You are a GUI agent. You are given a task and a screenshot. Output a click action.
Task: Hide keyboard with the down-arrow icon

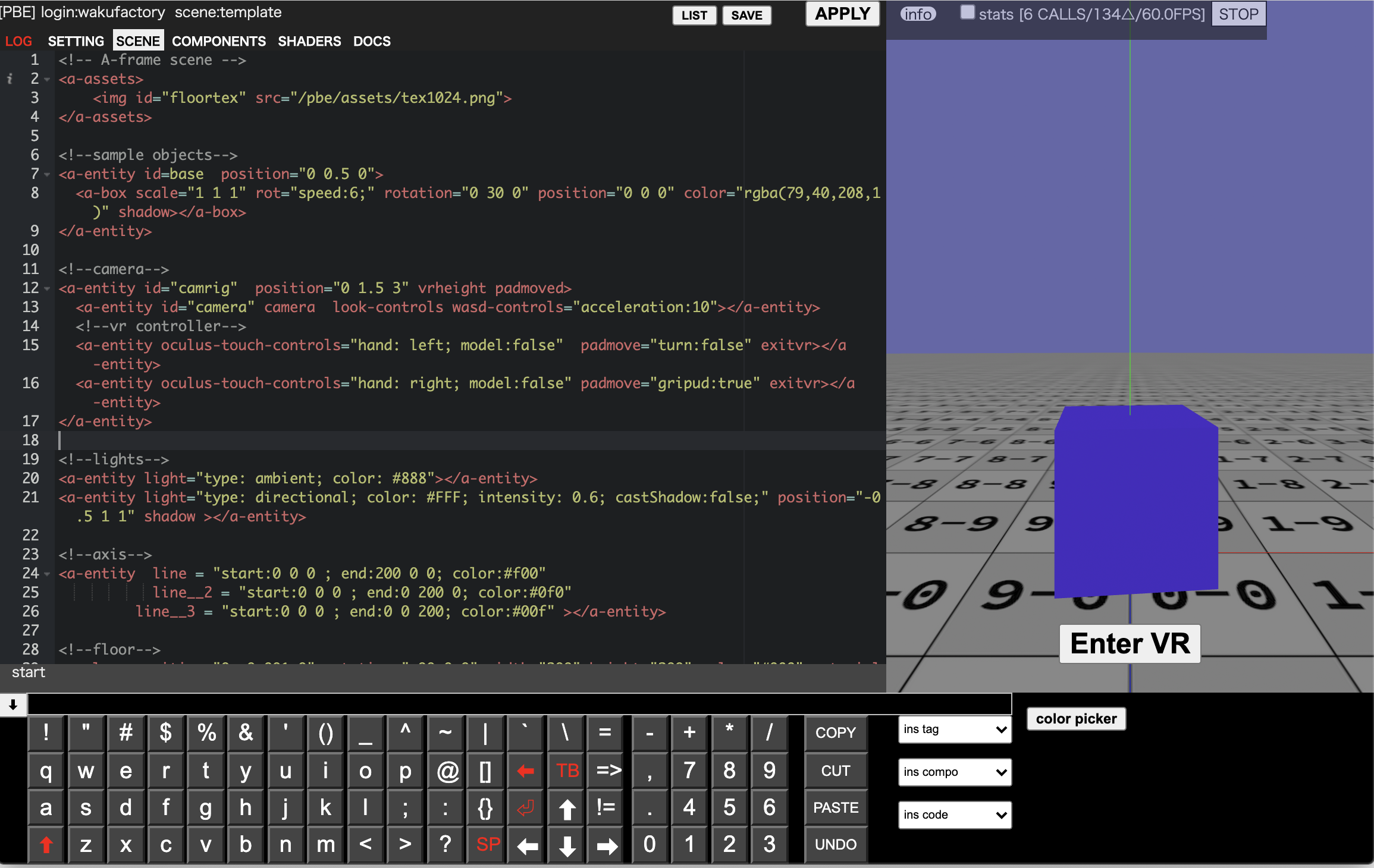[13, 705]
